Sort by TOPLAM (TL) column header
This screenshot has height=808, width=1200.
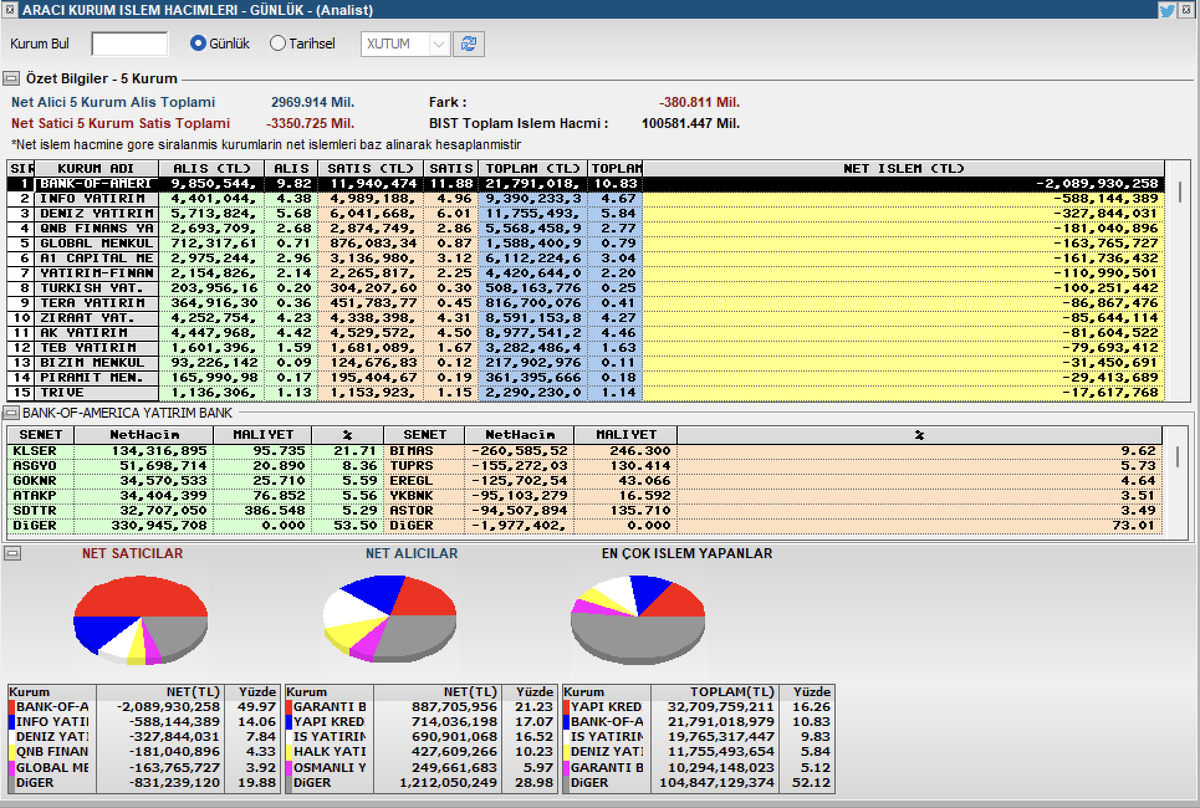click(x=532, y=168)
